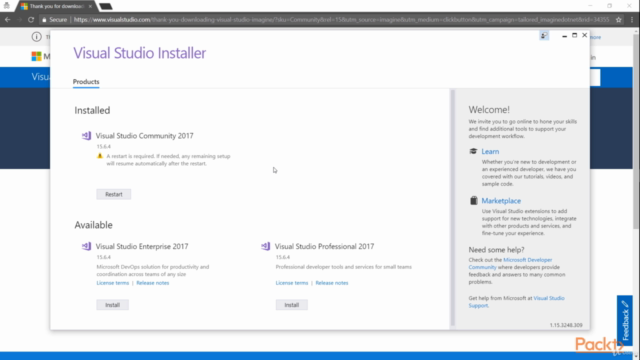Switch to the Products tab
This screenshot has width=640, height=360.
point(86,82)
